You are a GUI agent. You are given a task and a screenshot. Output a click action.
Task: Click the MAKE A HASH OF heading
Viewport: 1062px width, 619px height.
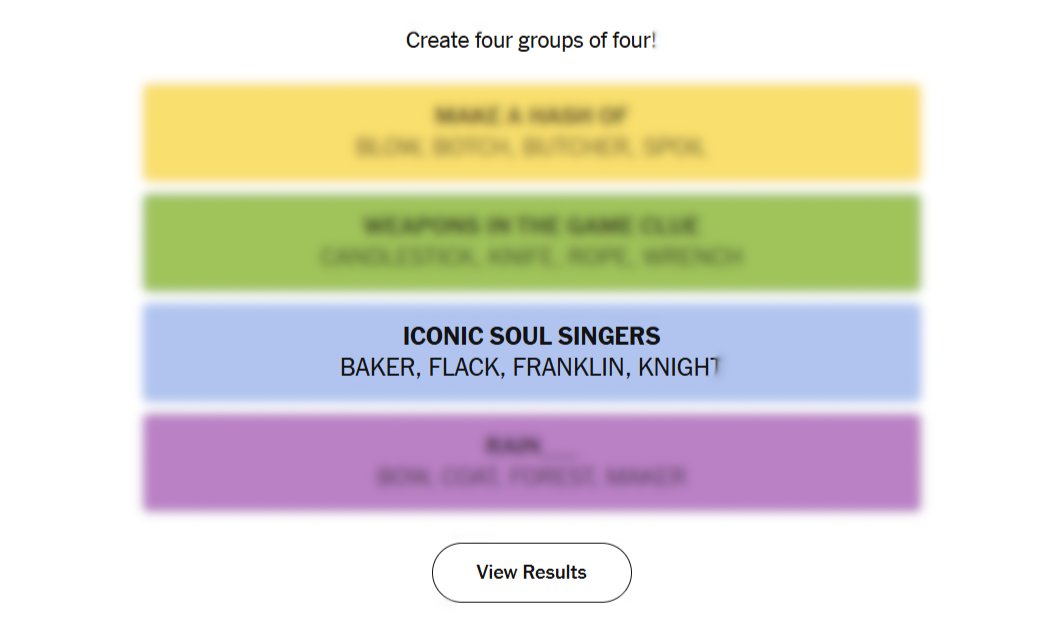(x=531, y=116)
